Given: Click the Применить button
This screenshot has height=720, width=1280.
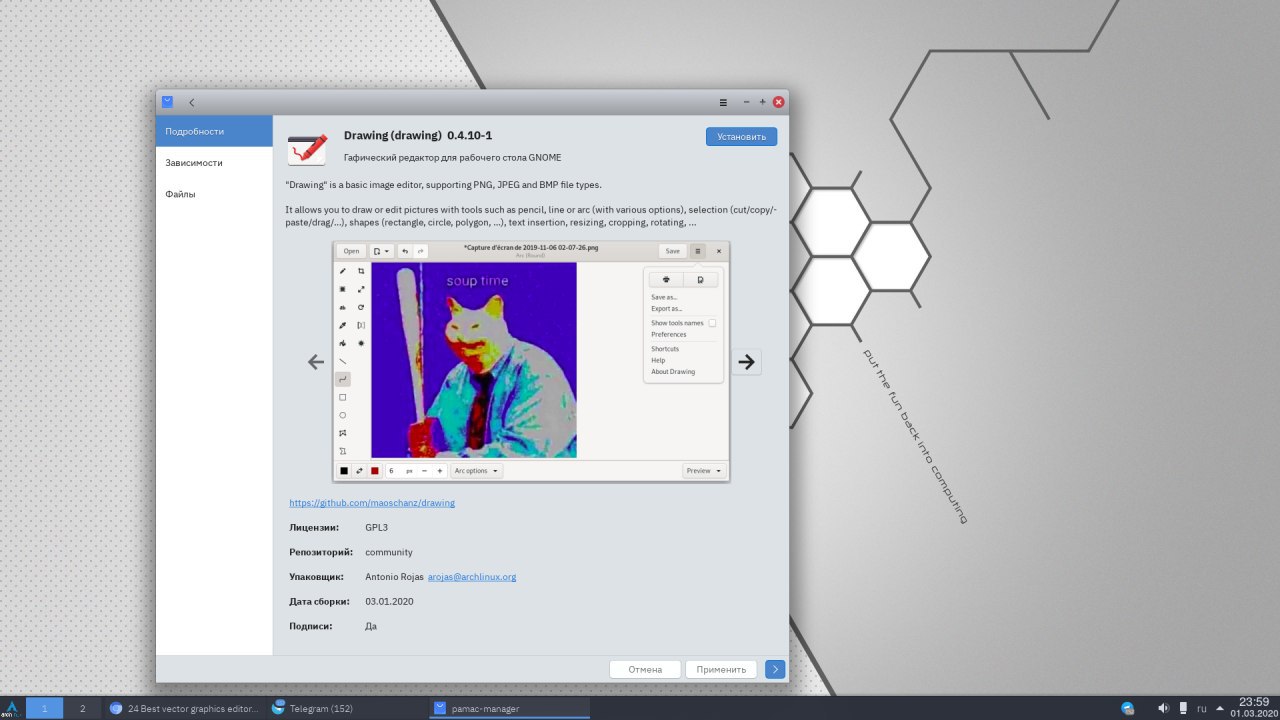Looking at the screenshot, I should coord(721,670).
